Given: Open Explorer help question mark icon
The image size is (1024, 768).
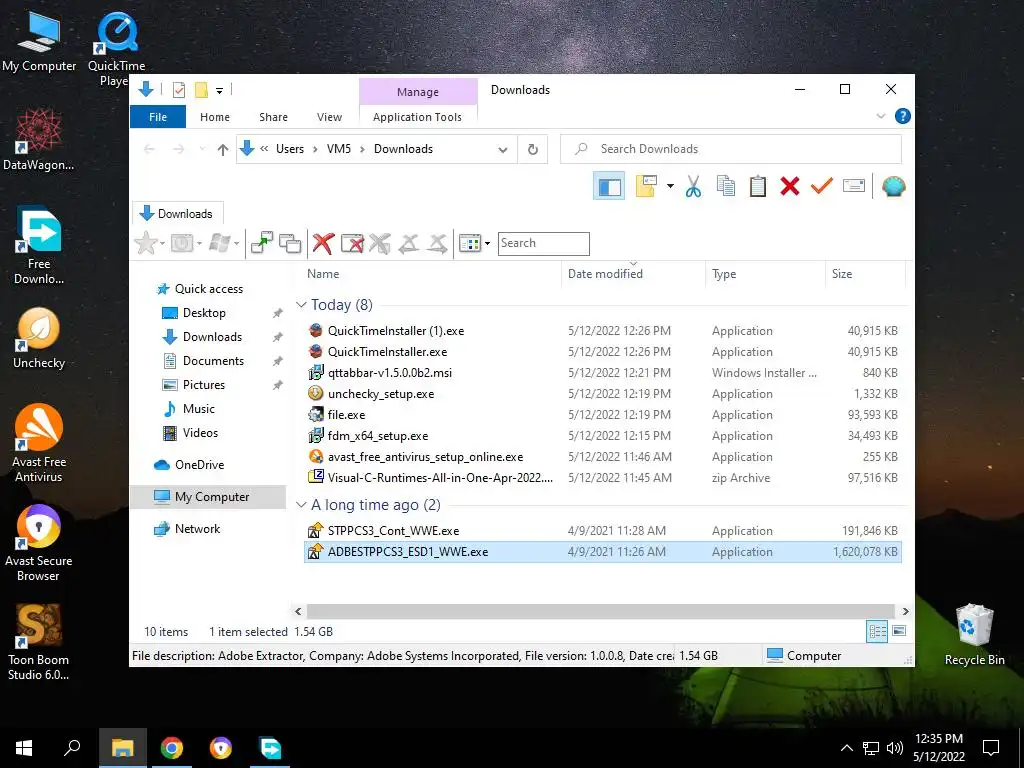Looking at the screenshot, I should 903,116.
